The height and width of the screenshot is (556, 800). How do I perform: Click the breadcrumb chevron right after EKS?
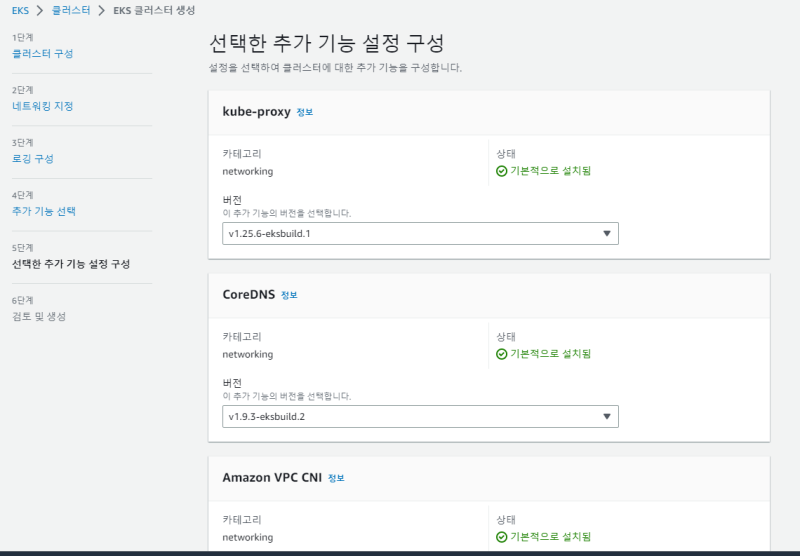tap(41, 10)
